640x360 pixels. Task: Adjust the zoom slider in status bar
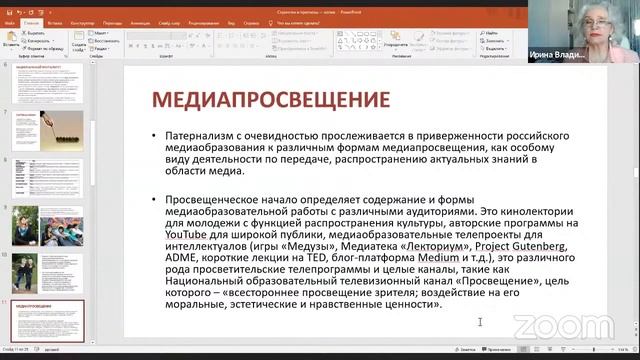coord(593,349)
